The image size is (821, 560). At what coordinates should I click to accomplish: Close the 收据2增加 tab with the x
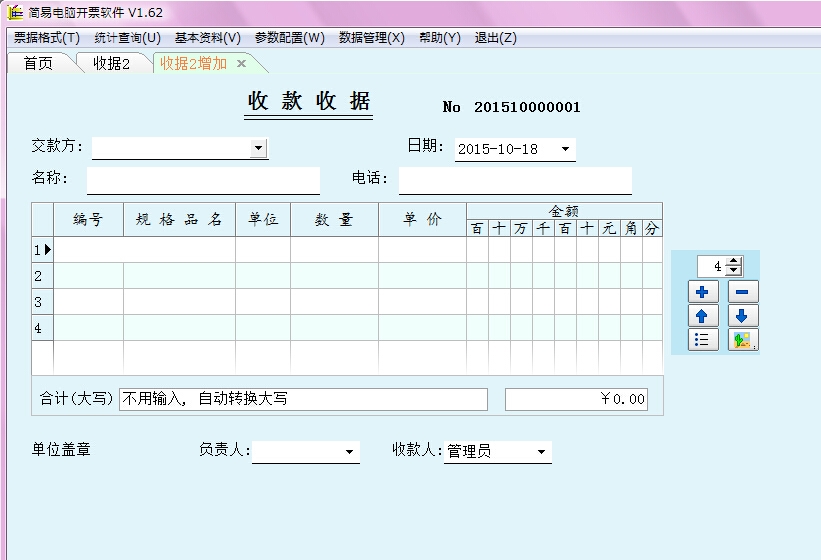pos(241,64)
